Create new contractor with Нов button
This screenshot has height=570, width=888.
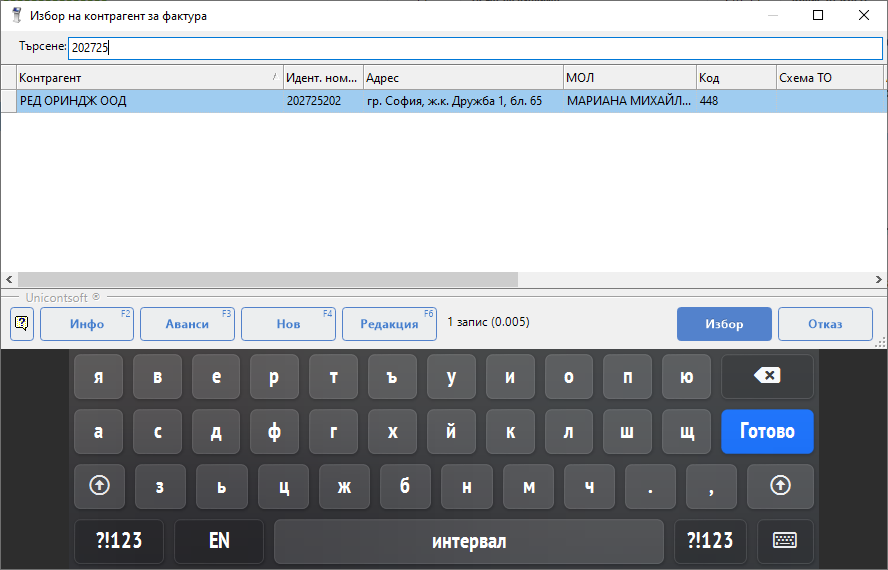coord(288,324)
